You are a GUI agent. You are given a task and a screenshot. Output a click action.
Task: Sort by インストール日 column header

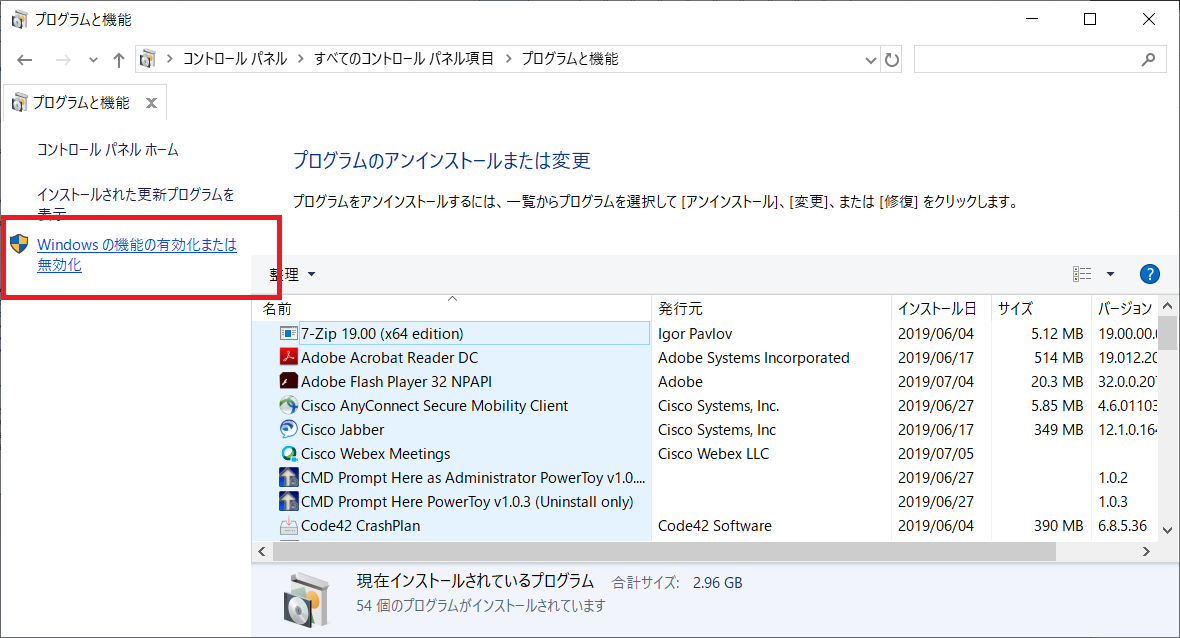pos(941,308)
